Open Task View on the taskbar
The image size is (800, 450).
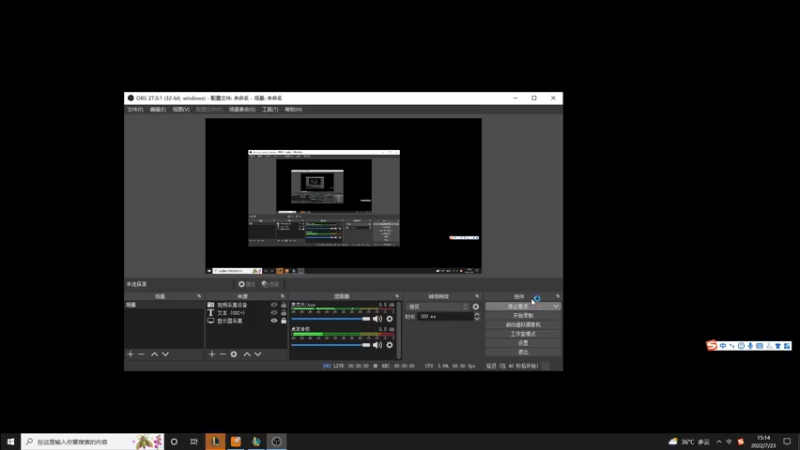(x=194, y=441)
